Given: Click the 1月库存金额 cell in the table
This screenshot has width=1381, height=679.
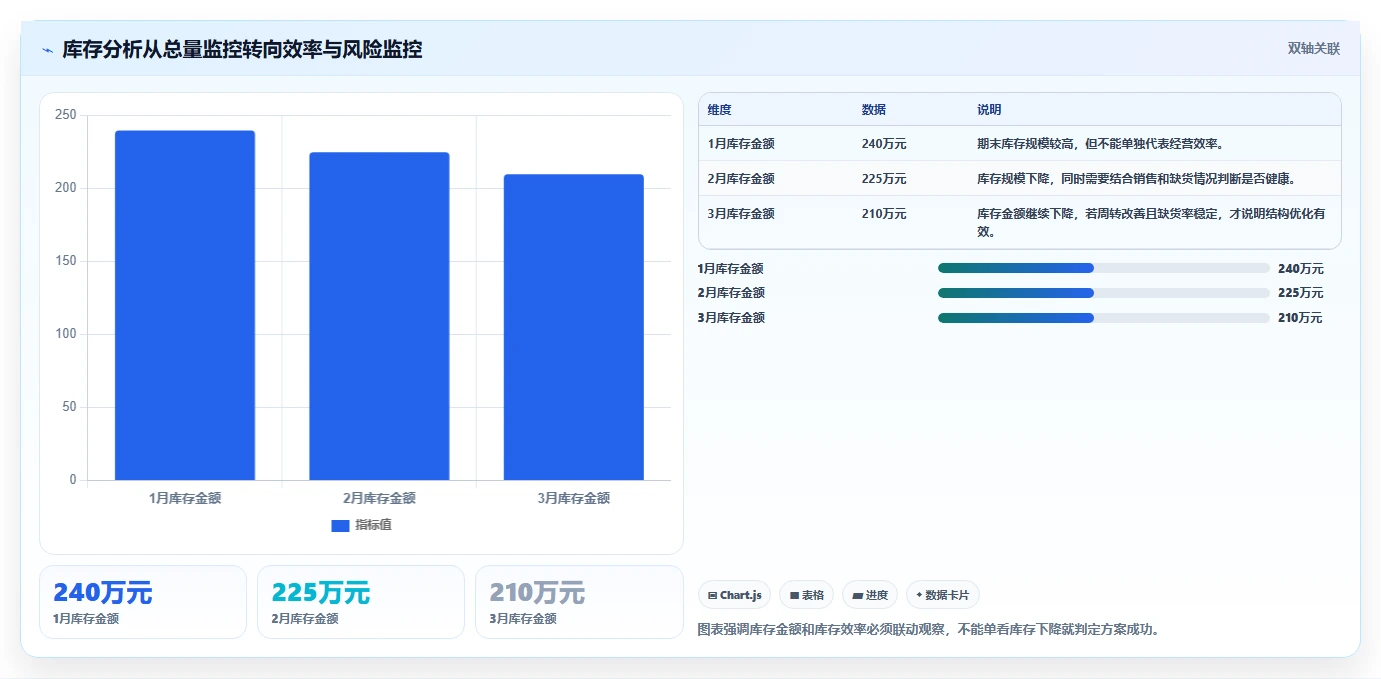Looking at the screenshot, I should pyautogui.click(x=740, y=144).
